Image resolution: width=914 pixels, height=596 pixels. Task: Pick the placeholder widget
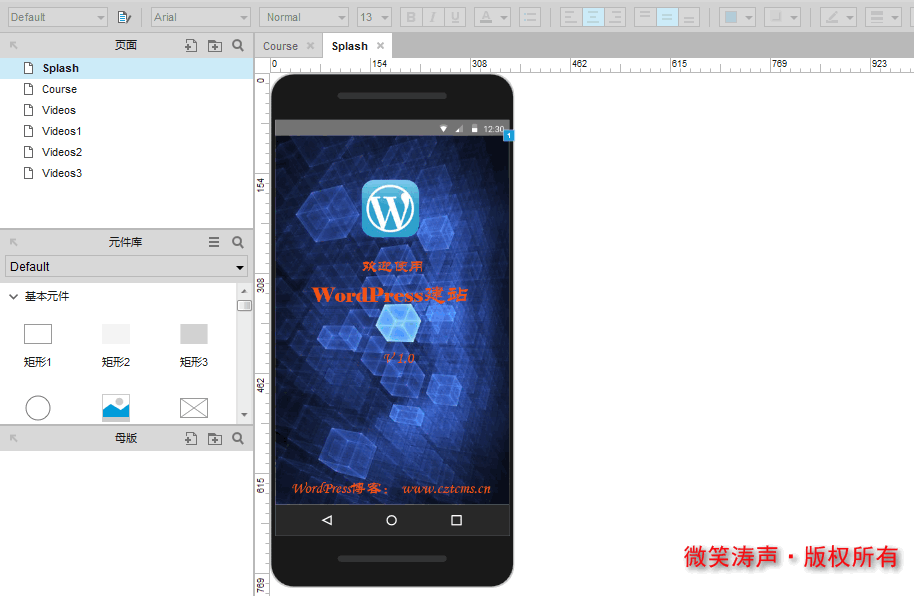(x=194, y=408)
